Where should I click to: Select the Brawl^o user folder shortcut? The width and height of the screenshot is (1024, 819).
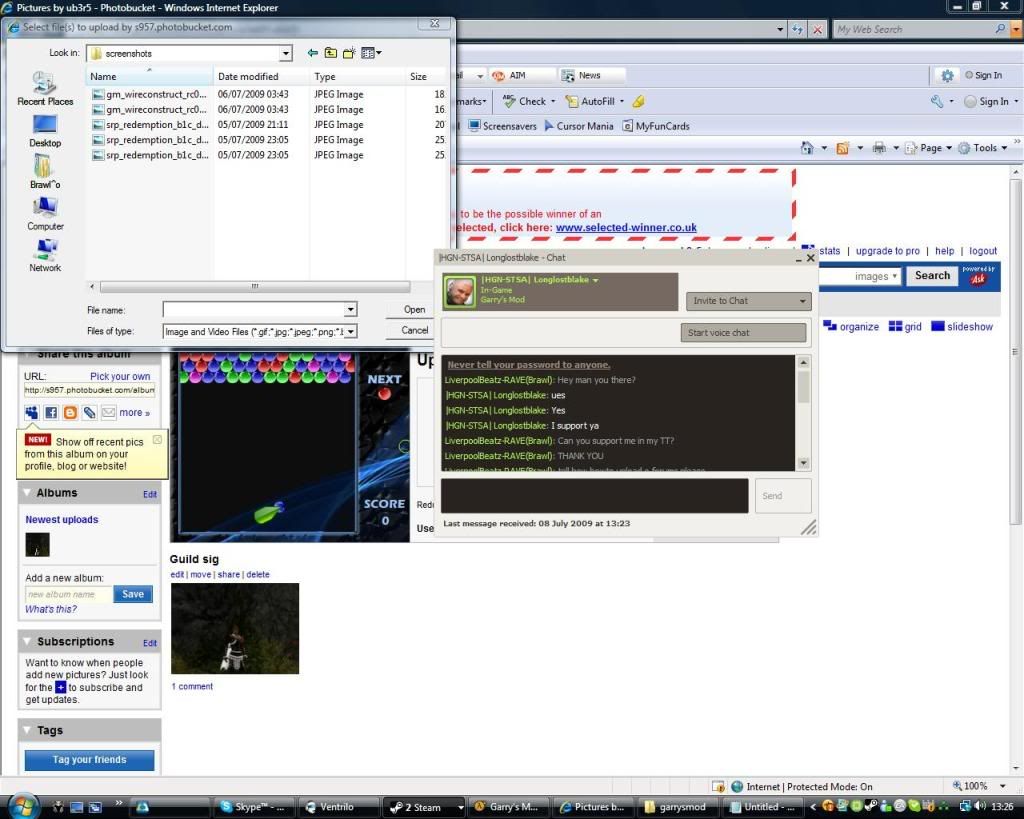pyautogui.click(x=45, y=172)
